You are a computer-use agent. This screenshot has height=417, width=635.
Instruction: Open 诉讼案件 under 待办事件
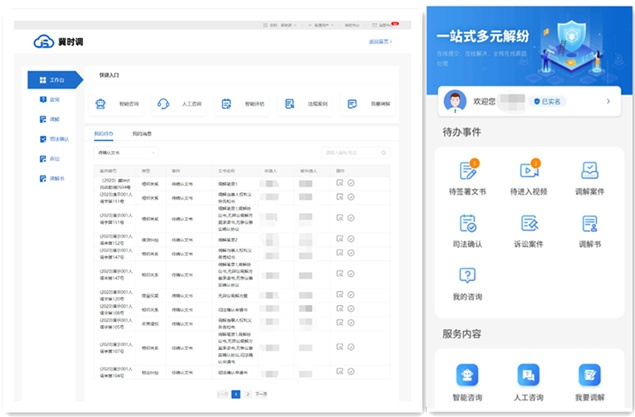point(528,226)
